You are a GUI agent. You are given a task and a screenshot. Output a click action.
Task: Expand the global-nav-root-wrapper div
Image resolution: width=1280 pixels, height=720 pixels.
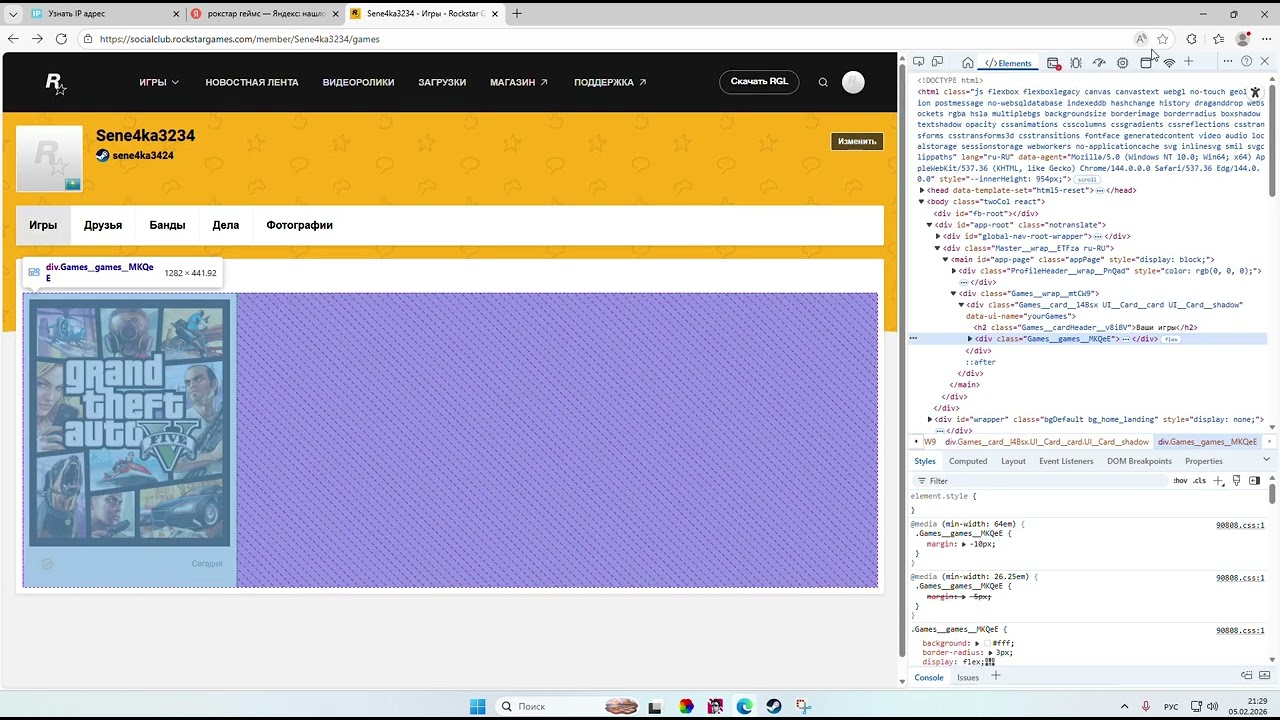938,237
